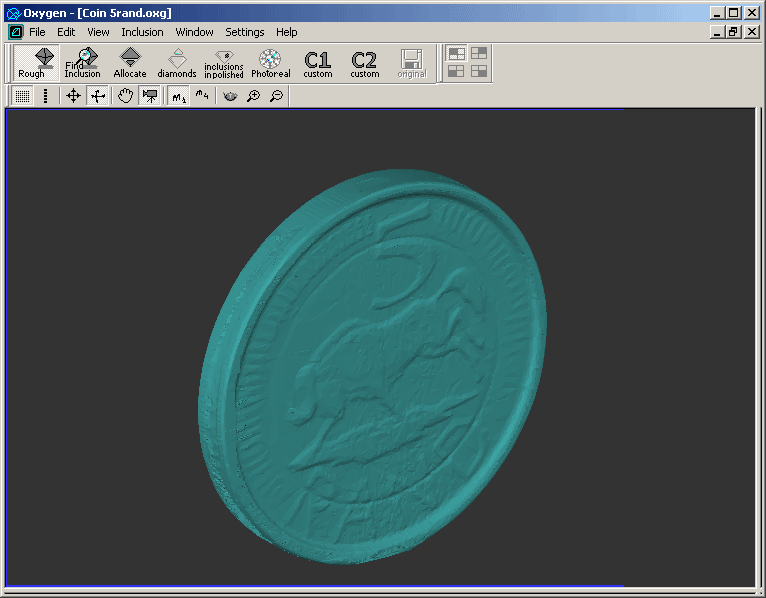
Task: Toggle the bottom-right viewport layout pane
Action: pos(479,71)
